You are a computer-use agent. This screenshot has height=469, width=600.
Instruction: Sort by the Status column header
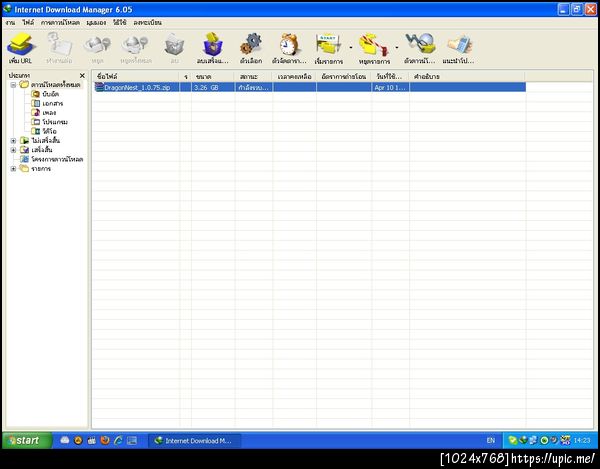pos(253,77)
